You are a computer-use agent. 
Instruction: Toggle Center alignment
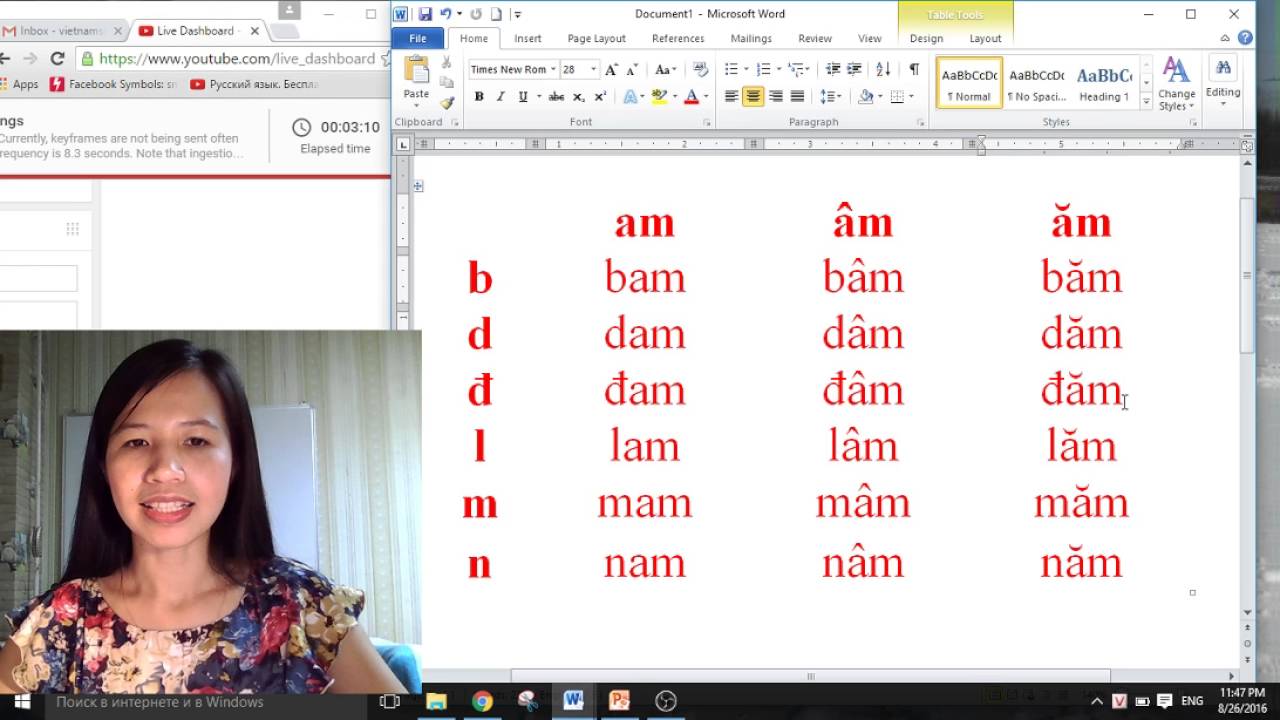point(753,97)
